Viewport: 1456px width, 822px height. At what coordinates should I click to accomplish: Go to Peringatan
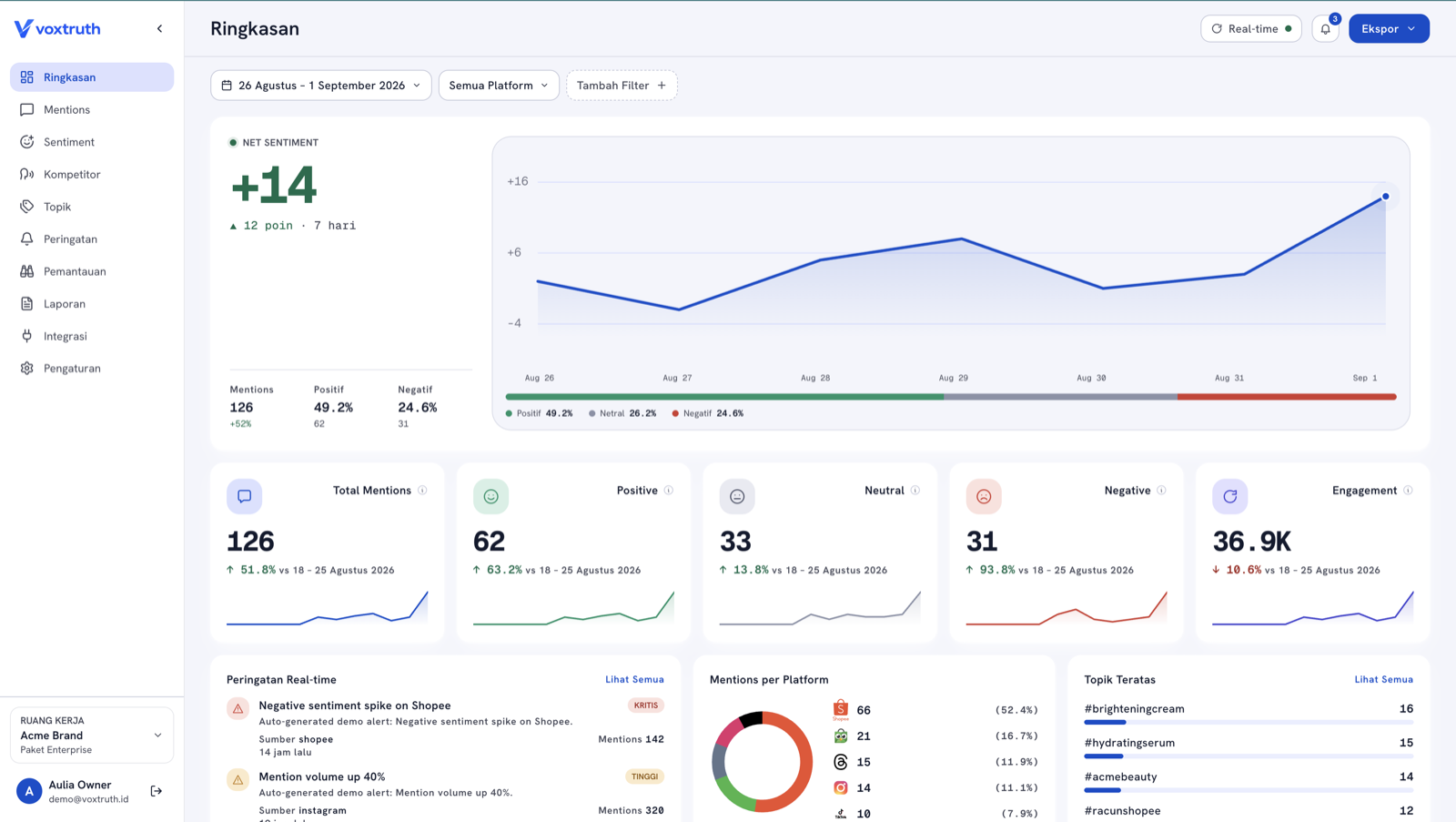click(92, 238)
